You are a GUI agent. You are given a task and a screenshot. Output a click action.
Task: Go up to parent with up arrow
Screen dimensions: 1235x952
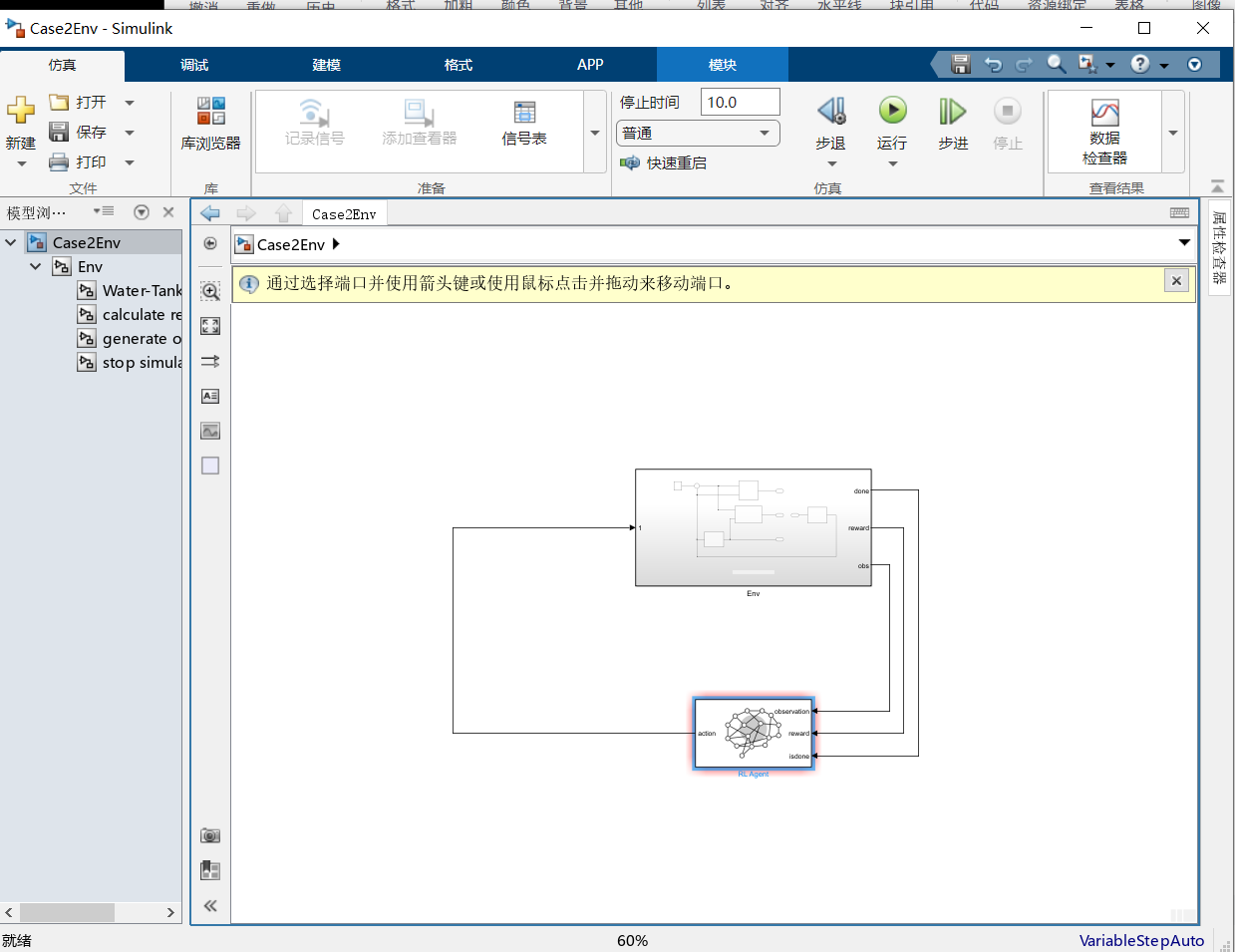click(283, 213)
